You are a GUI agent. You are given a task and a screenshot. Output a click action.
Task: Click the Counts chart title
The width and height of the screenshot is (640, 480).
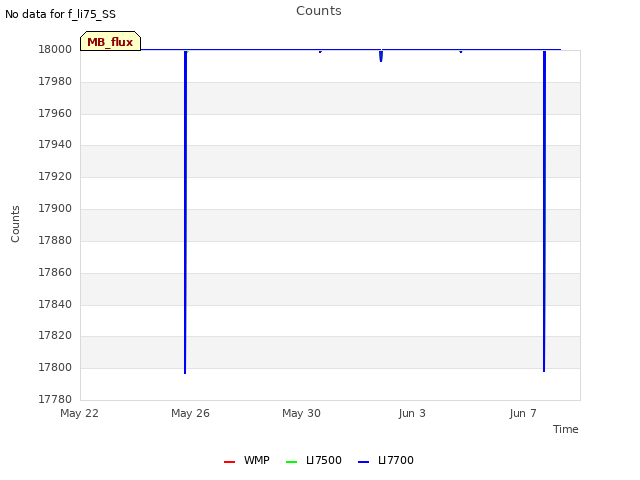click(x=319, y=11)
